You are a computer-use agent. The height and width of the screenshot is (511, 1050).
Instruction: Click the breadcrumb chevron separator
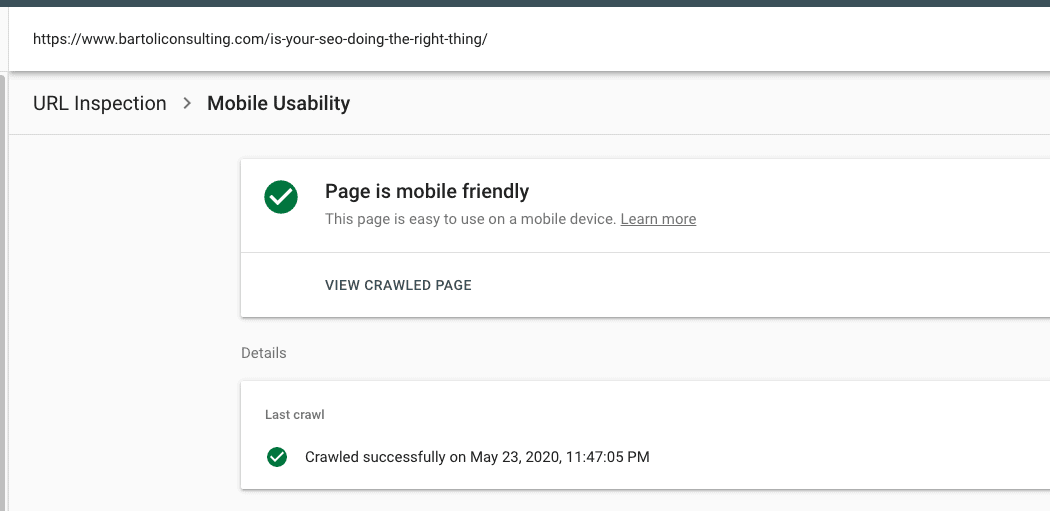188,103
